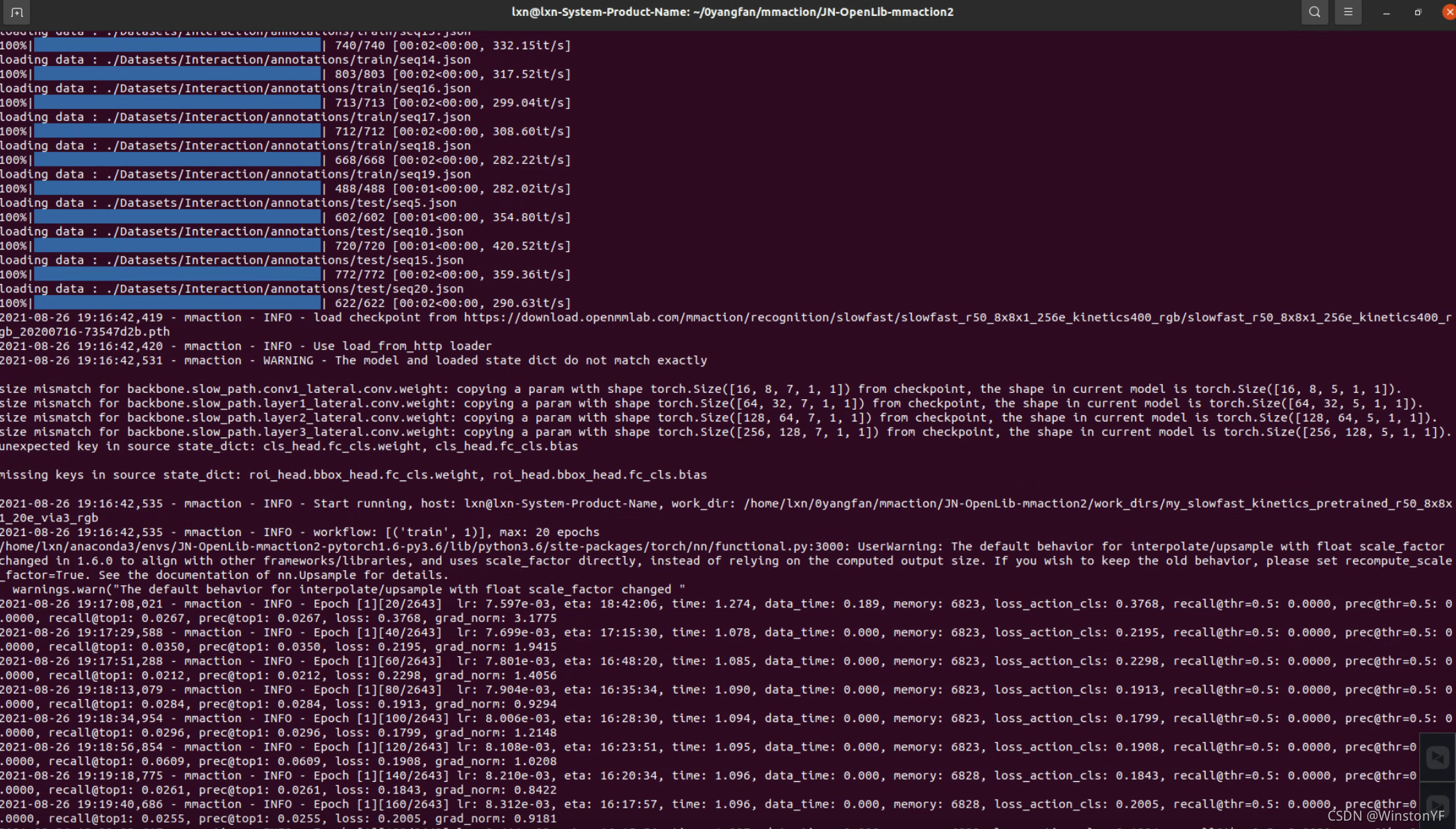Image resolution: width=1456 pixels, height=829 pixels.
Task: Click the Epoch [1][40/2643] log entry
Action: (x=726, y=633)
